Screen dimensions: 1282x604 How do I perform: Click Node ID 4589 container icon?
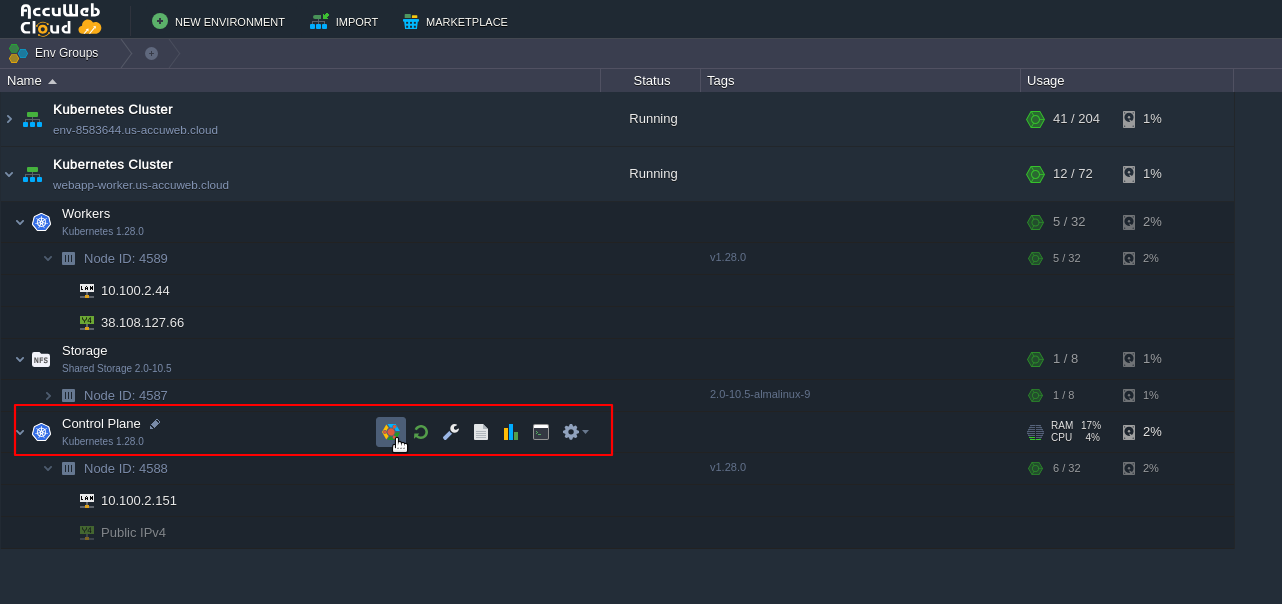point(68,258)
